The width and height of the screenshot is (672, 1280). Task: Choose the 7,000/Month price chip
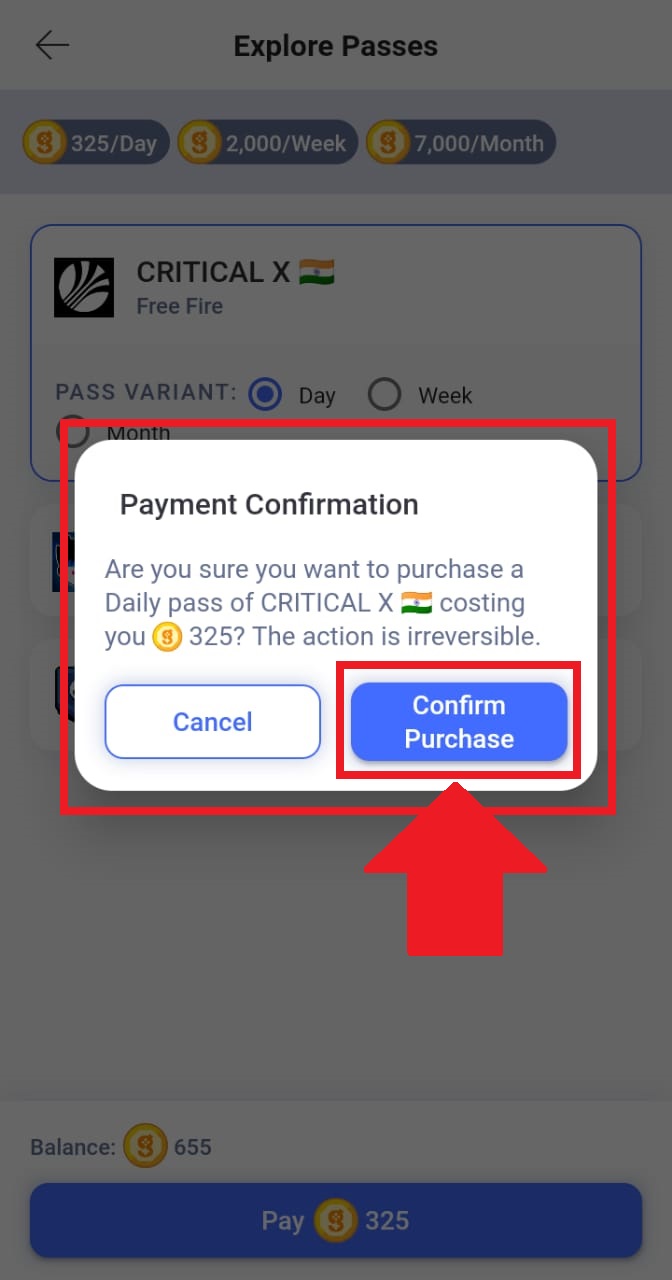(x=461, y=143)
